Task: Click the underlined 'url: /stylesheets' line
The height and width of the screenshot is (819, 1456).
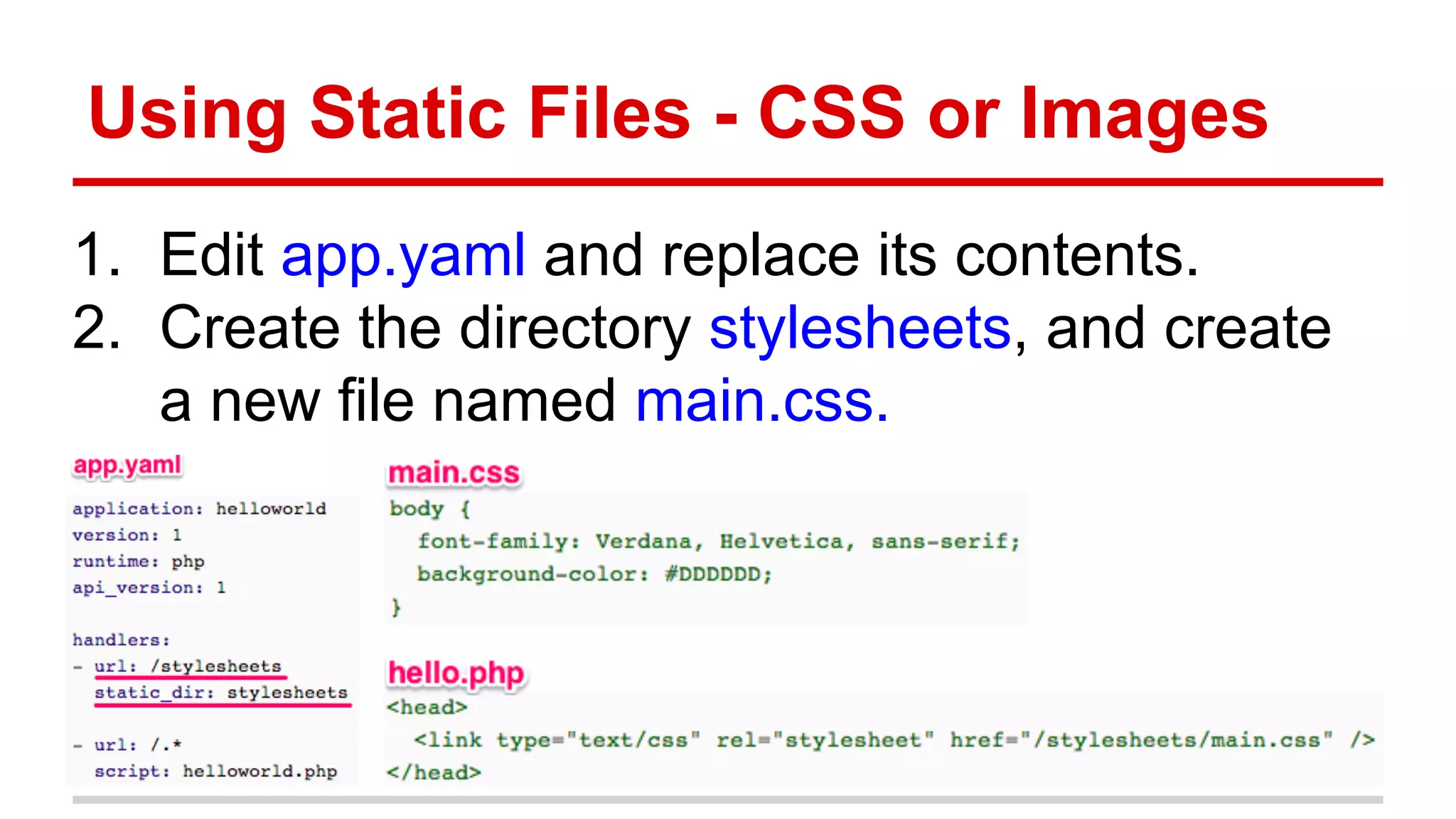Action: coord(188,666)
